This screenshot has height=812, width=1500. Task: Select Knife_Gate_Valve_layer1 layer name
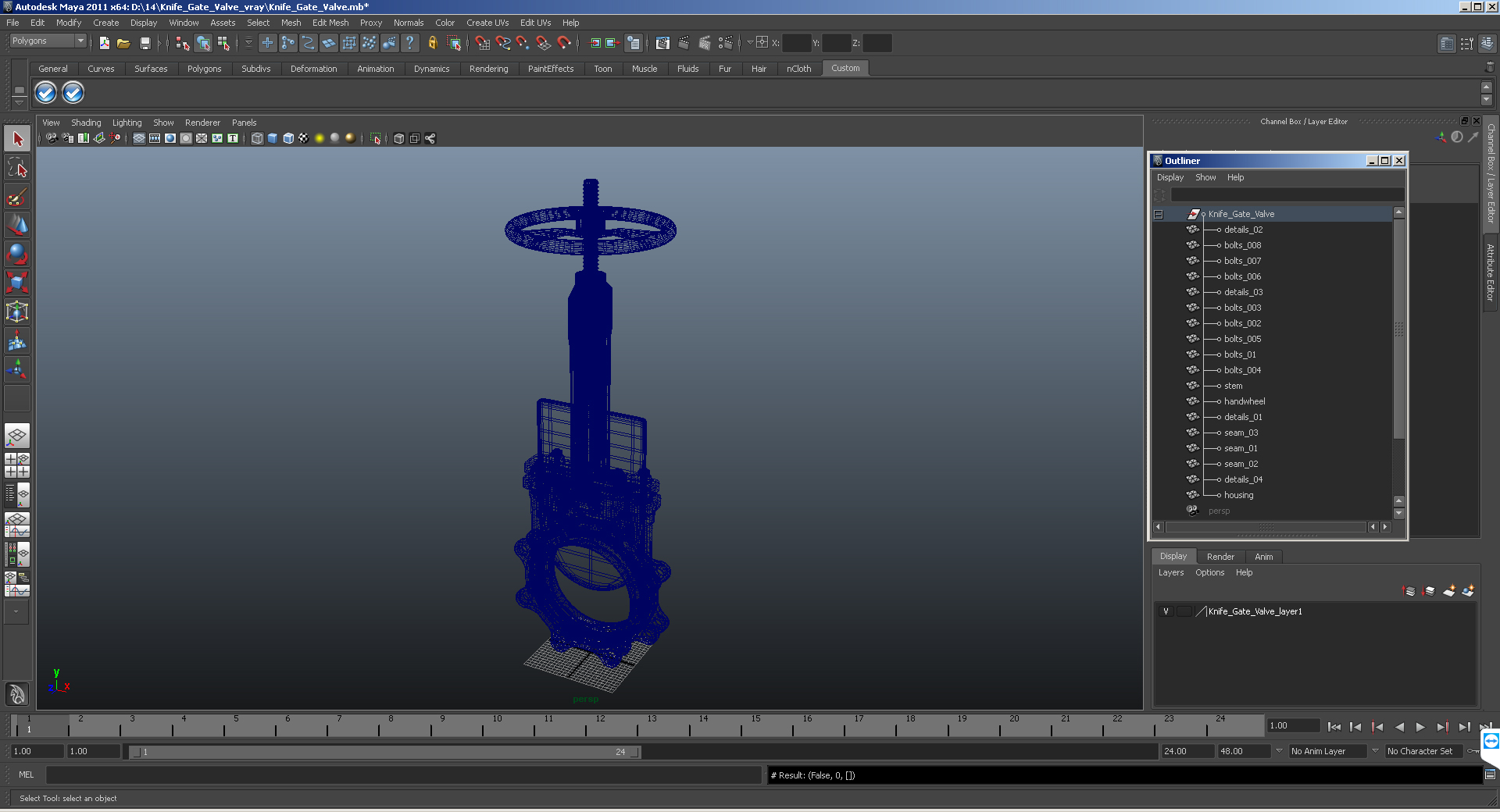point(1255,611)
